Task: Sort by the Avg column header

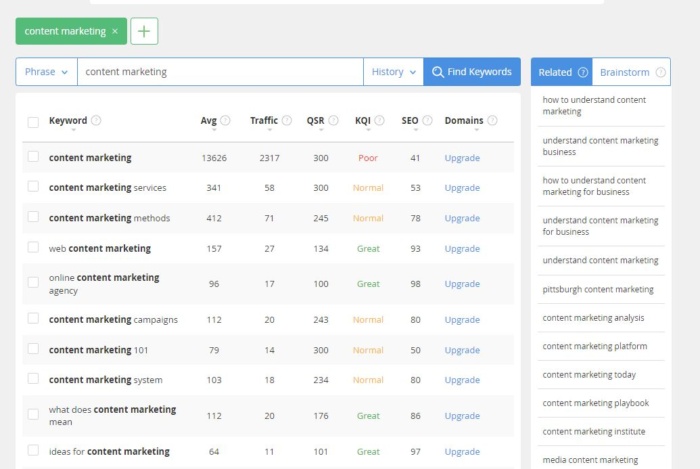Action: (208, 120)
